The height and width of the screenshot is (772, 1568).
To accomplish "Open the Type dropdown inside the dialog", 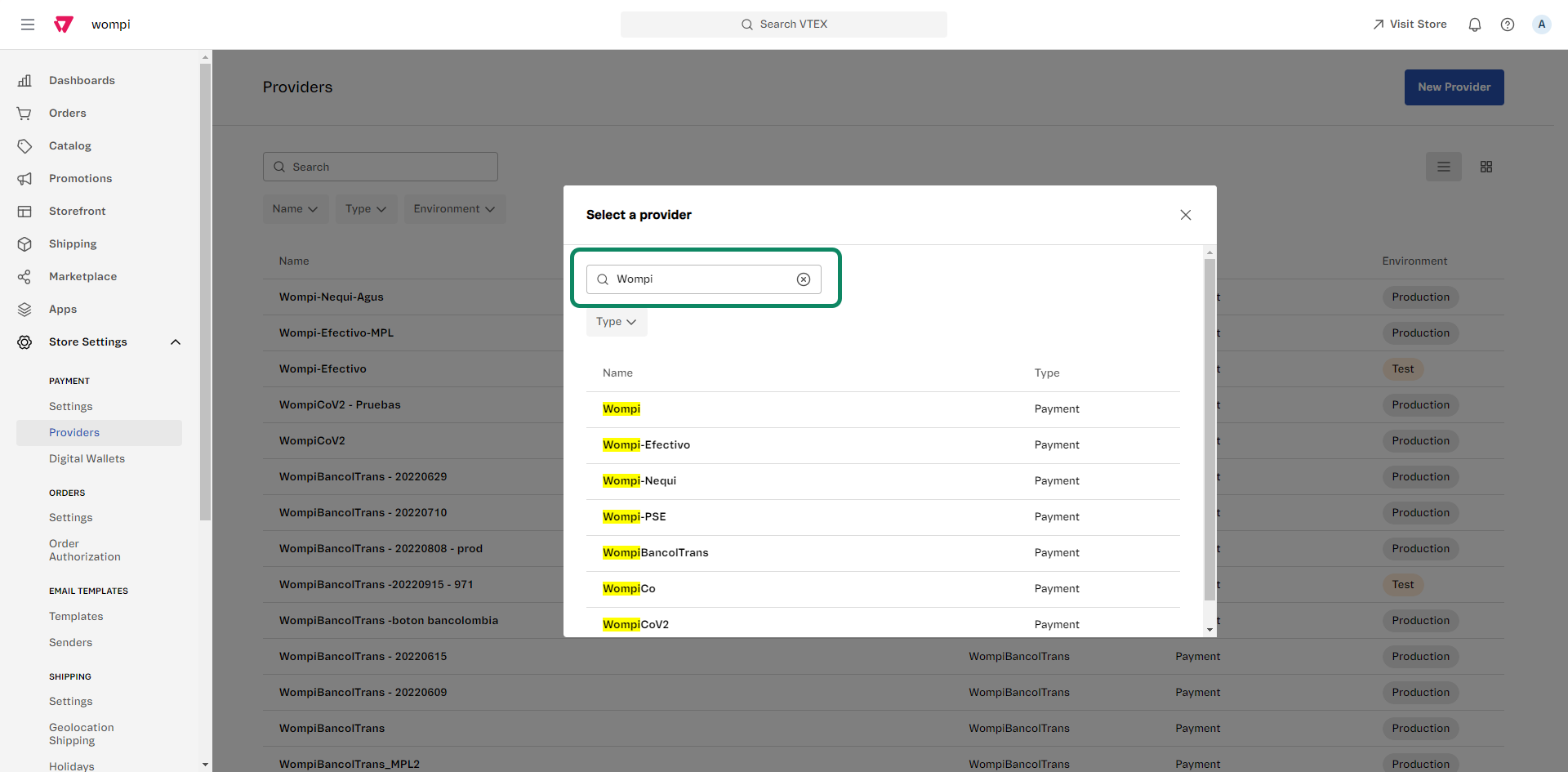I will pos(616,322).
